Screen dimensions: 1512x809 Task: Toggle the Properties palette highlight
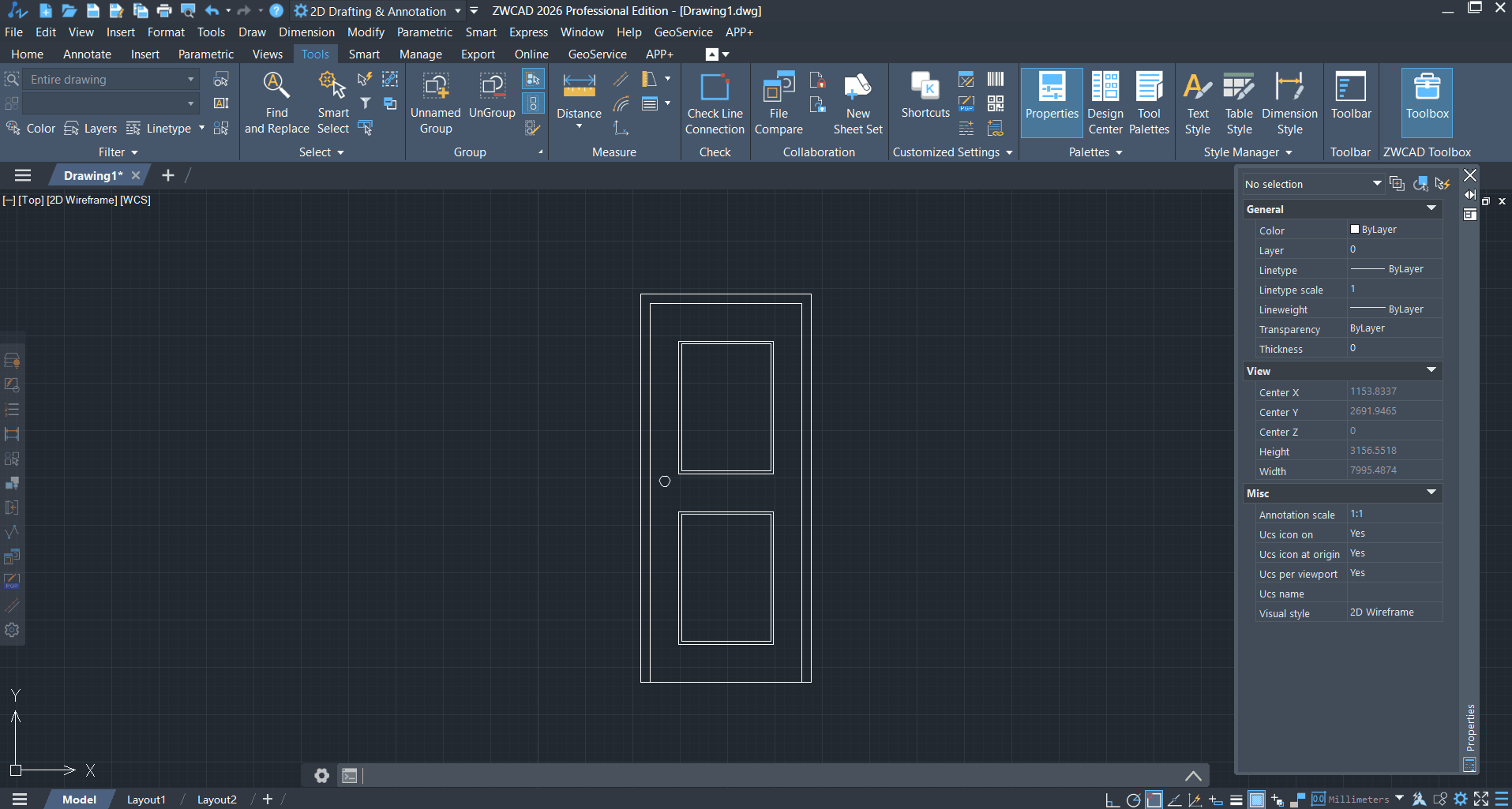pos(1051,101)
